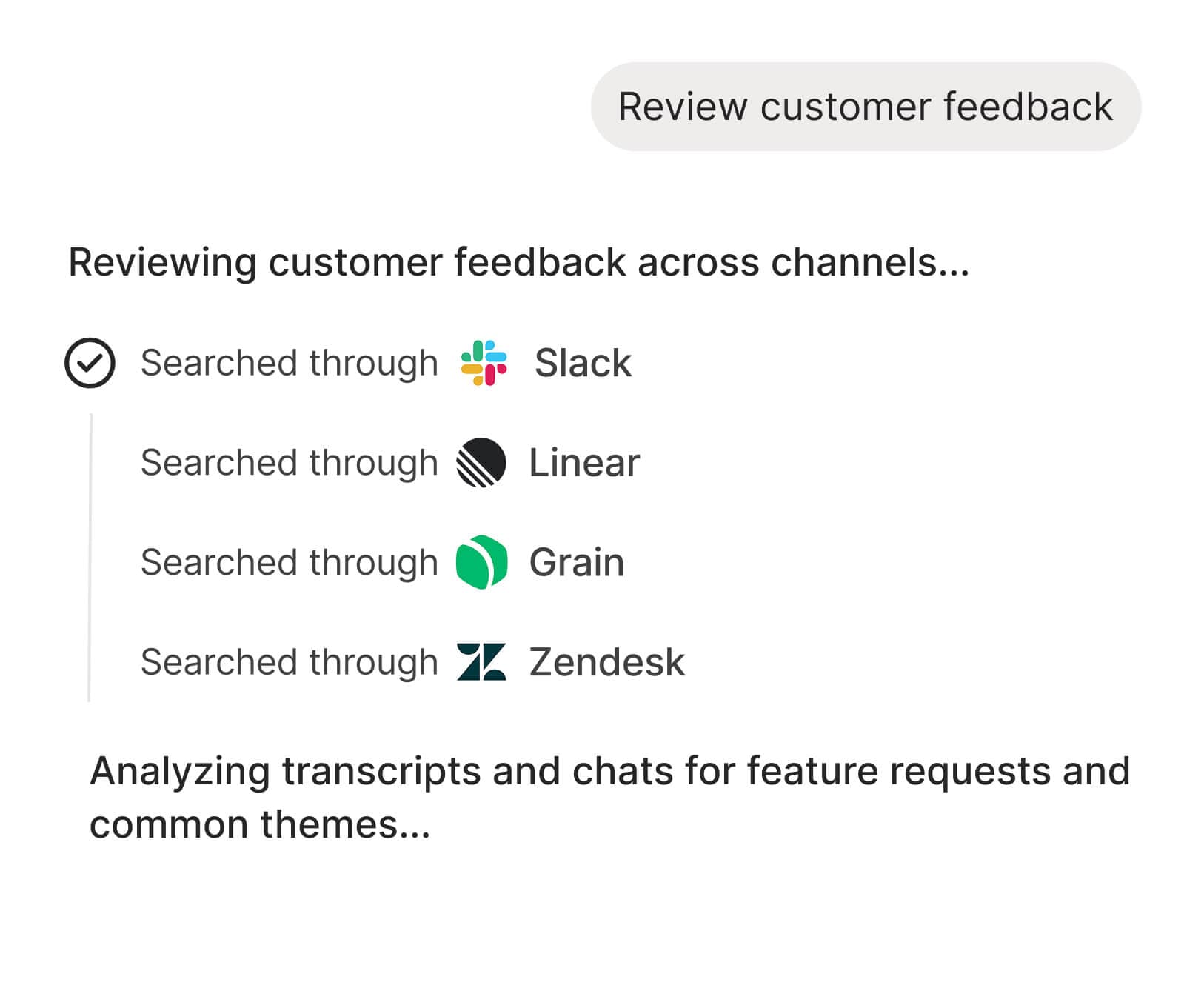Screen dimensions: 1204x991
Task: Click the vertical line beside the search steps
Action: [x=90, y=555]
